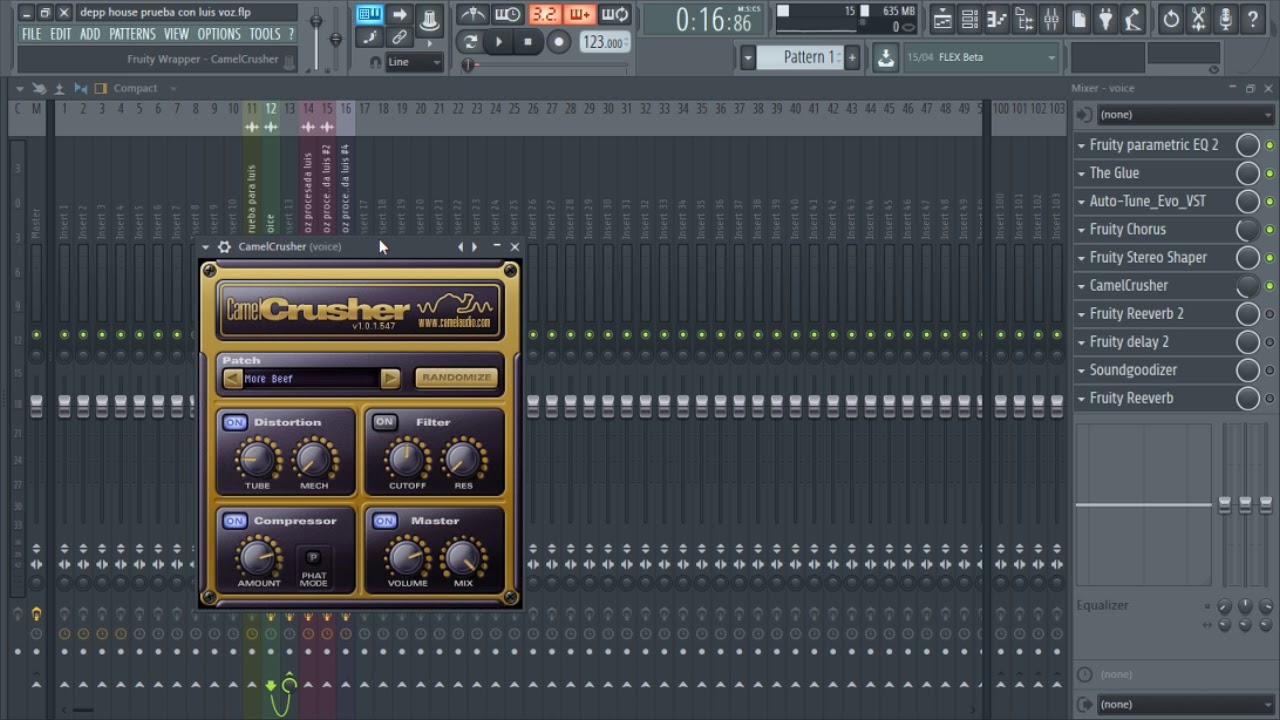Click the download icon beside FLEX Beta
Screen dimensions: 1280x720
point(886,58)
